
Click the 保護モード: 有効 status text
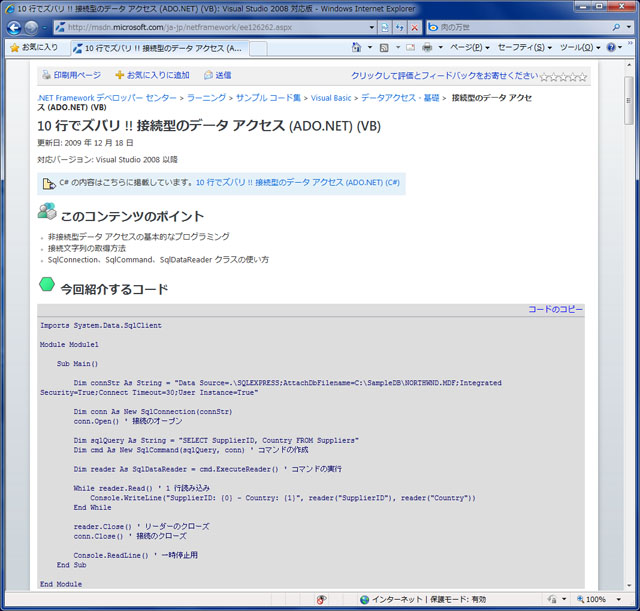(x=458, y=599)
